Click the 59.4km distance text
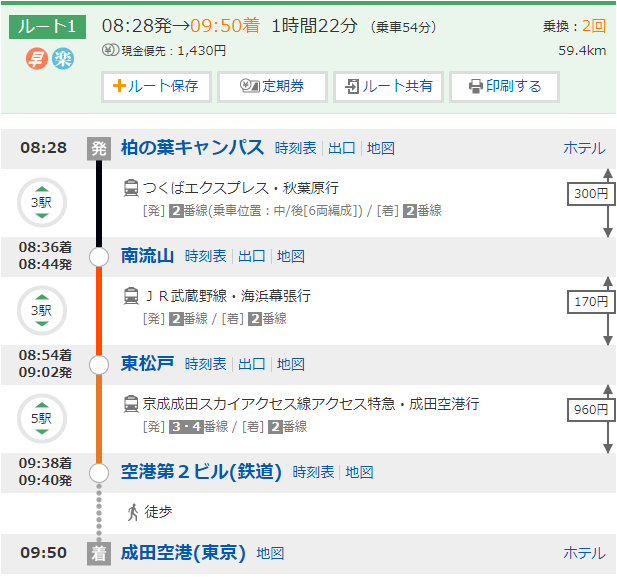This screenshot has height=577, width=617. [x=582, y=50]
